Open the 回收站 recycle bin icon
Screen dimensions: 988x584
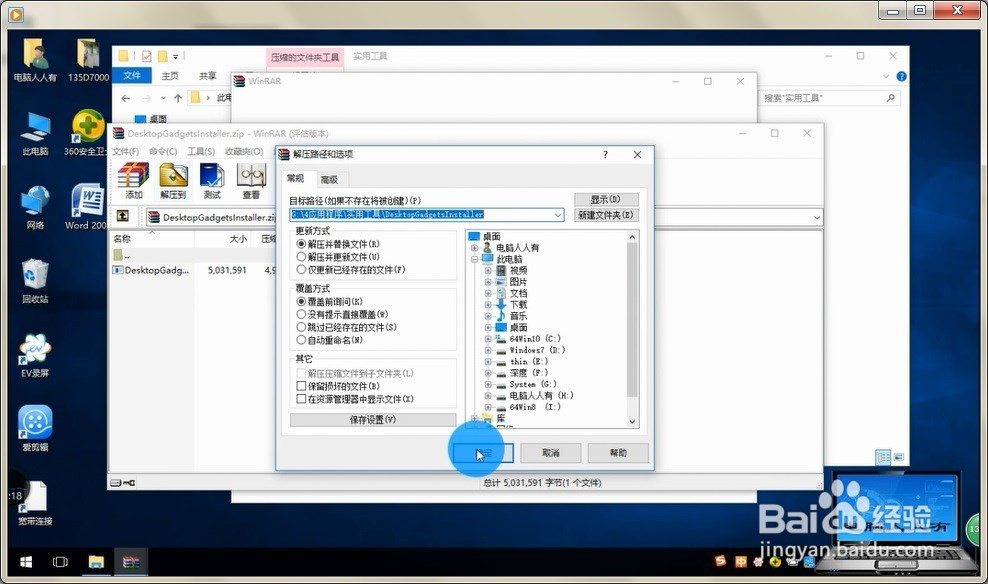35,281
